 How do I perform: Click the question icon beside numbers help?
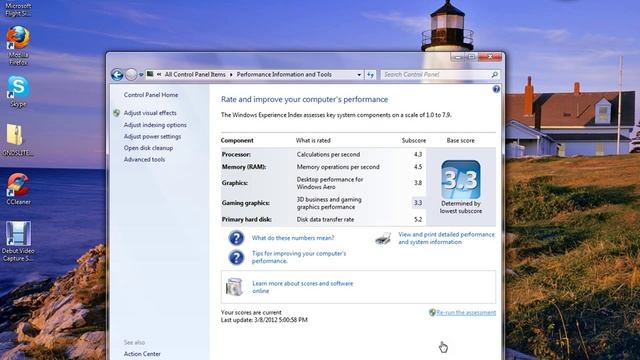coord(236,238)
